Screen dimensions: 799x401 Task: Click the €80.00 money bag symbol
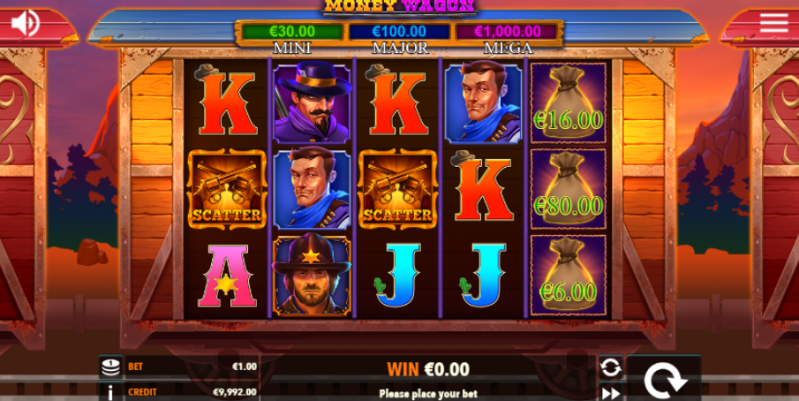tap(568, 189)
